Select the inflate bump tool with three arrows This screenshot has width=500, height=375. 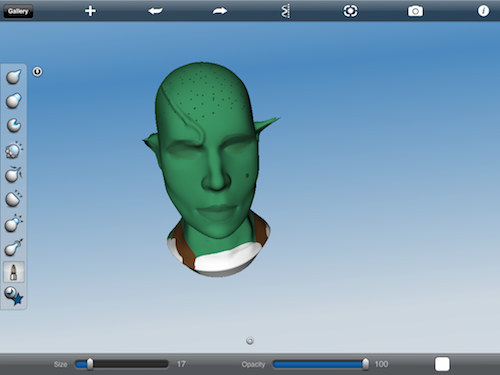point(14,223)
